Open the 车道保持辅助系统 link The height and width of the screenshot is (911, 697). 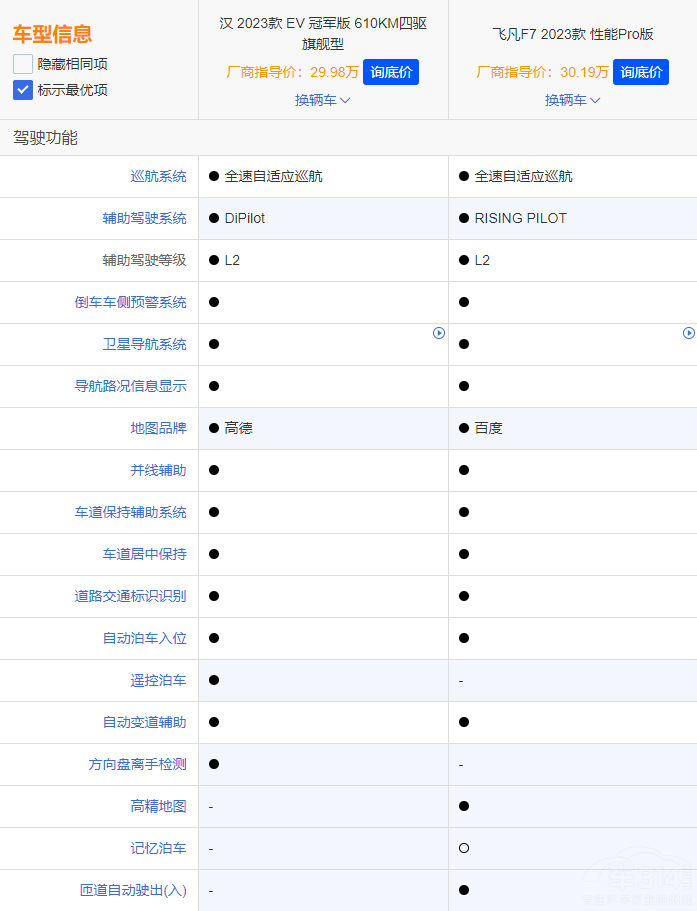point(130,512)
